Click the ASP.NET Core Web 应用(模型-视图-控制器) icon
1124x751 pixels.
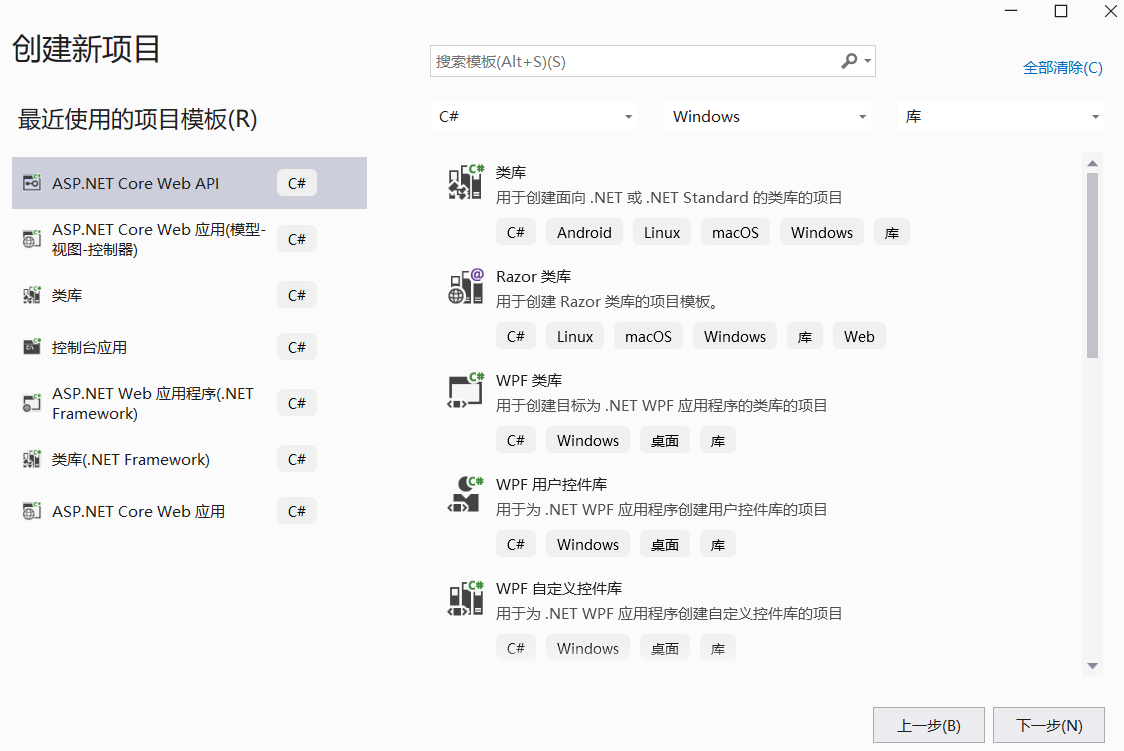pyautogui.click(x=32, y=239)
